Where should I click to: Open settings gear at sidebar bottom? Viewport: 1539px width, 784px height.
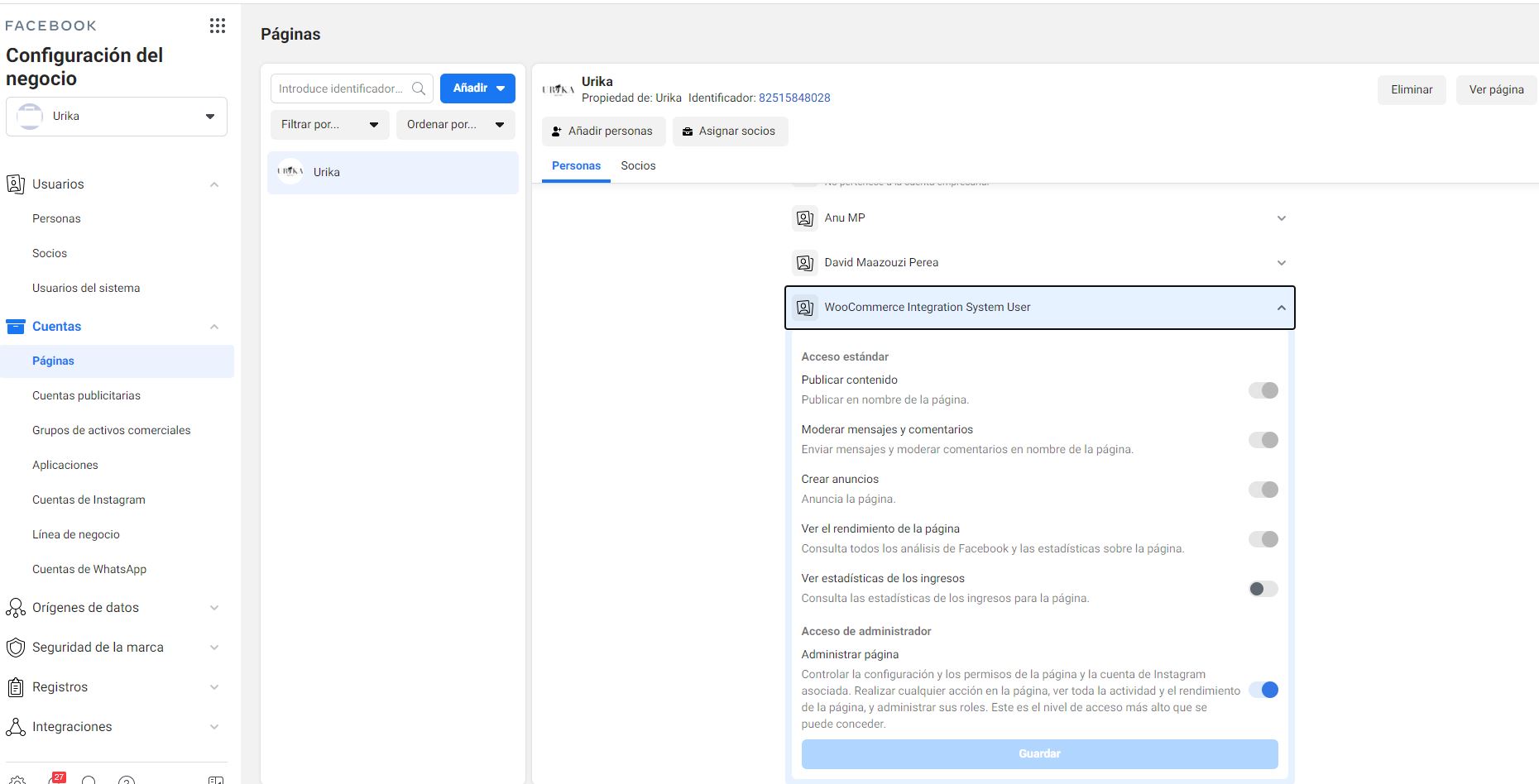17,780
